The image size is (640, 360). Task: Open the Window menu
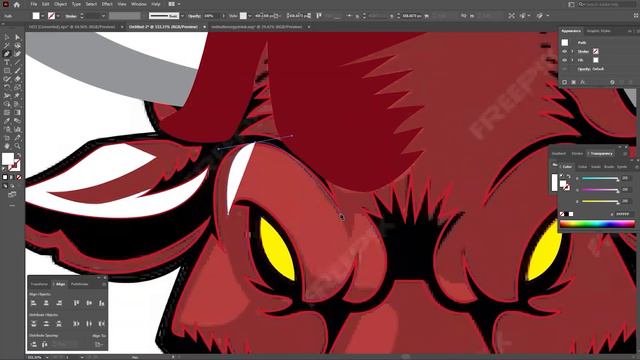139,4
